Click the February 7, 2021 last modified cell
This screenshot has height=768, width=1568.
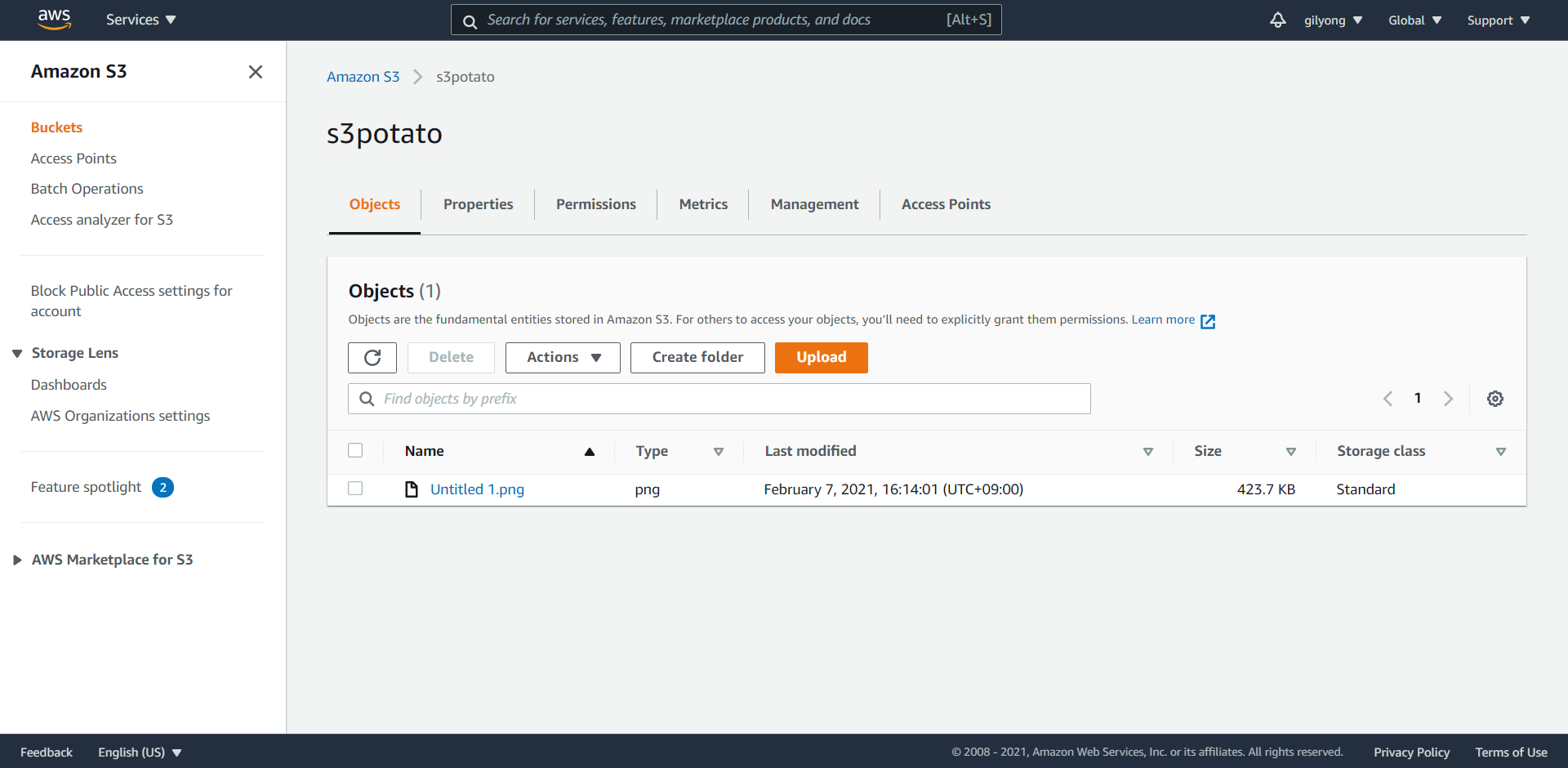click(893, 489)
